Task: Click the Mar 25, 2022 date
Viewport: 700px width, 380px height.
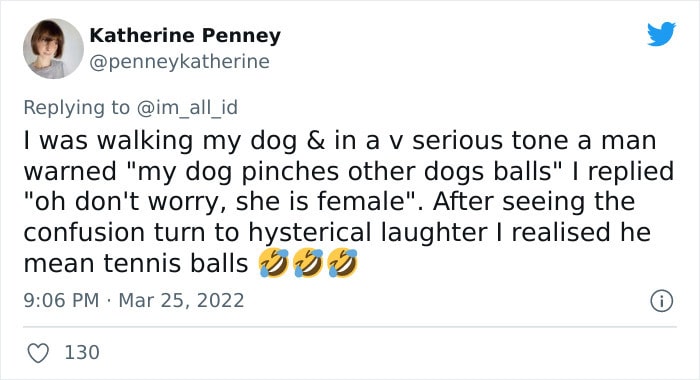Action: point(181,300)
